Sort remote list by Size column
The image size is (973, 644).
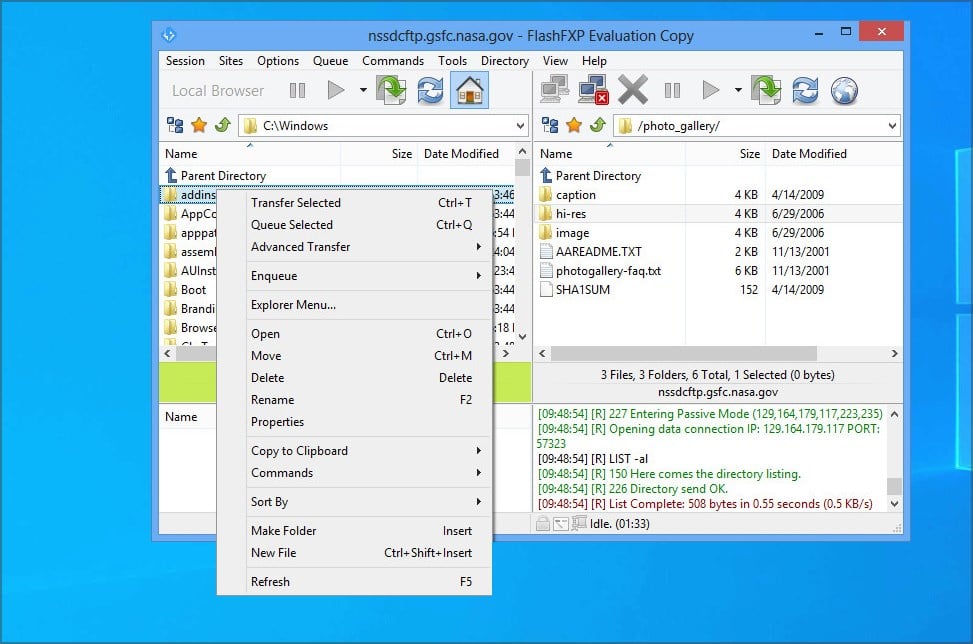pos(725,154)
